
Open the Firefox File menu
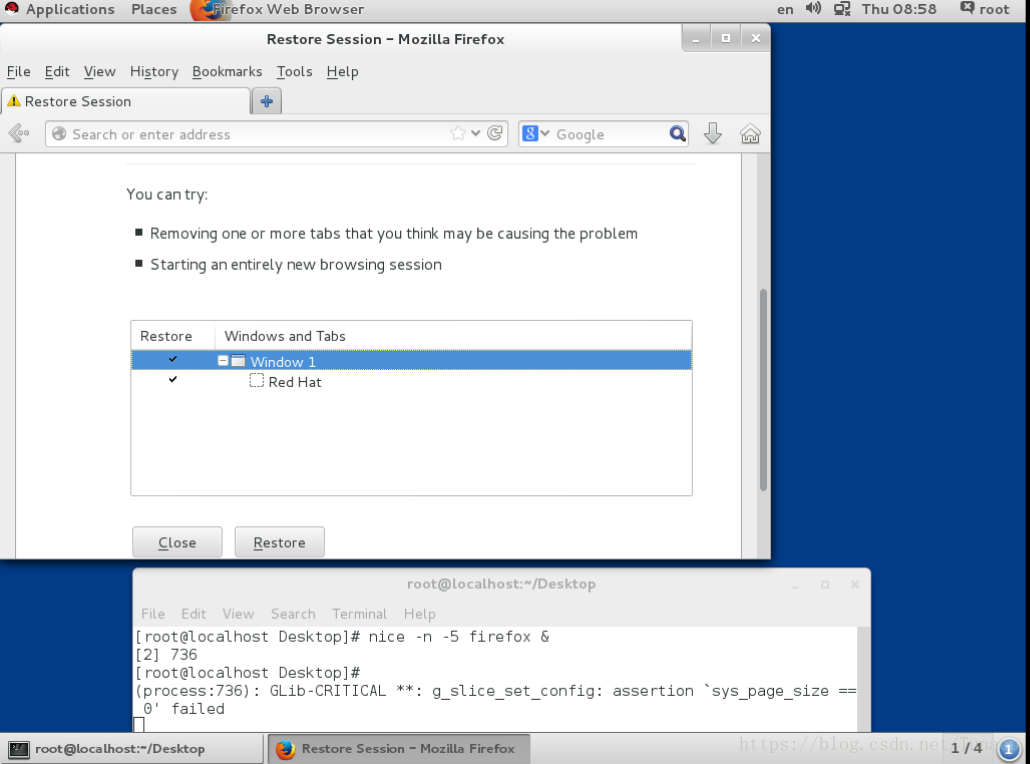18,71
